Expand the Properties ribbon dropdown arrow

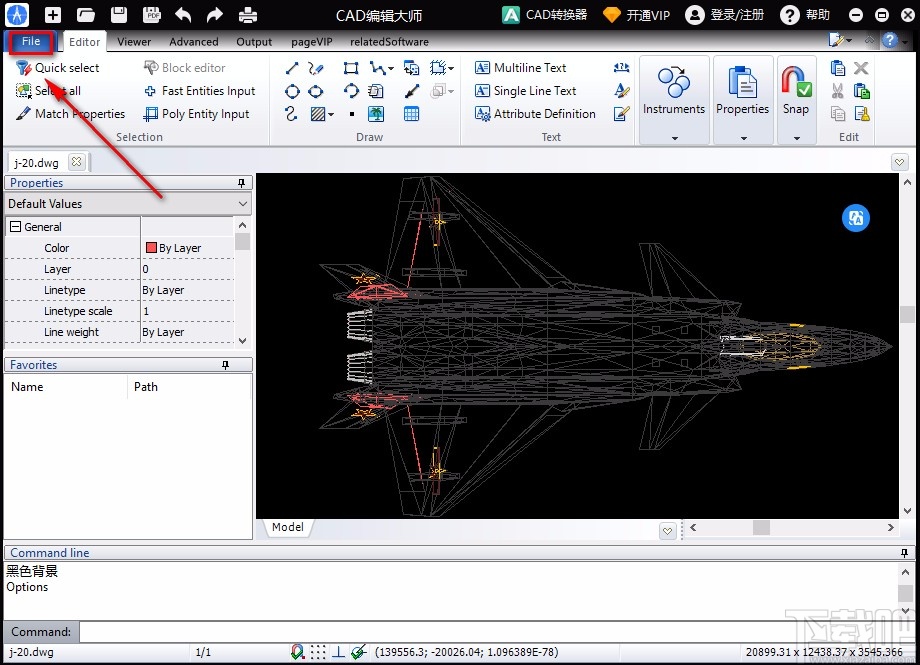click(742, 138)
